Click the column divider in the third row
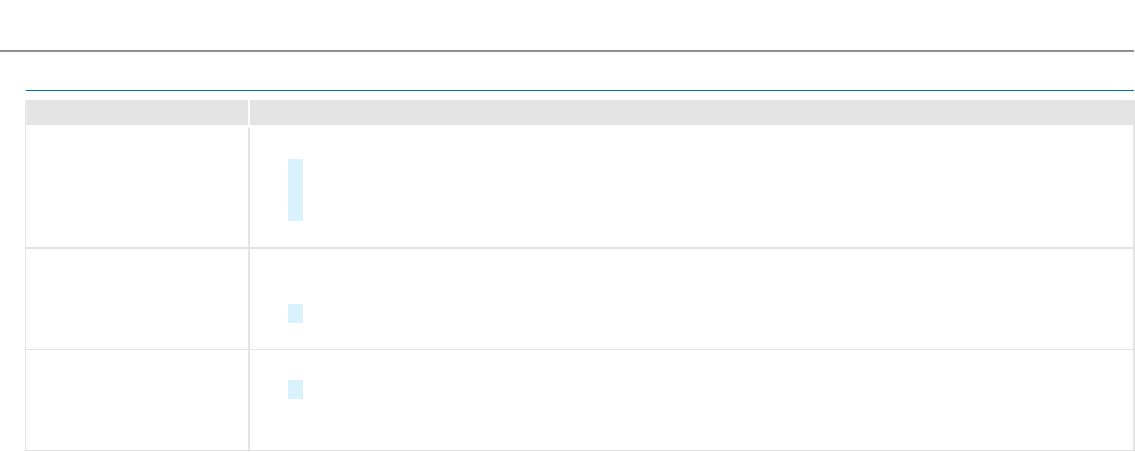The height and width of the screenshot is (452, 1135). 249,399
